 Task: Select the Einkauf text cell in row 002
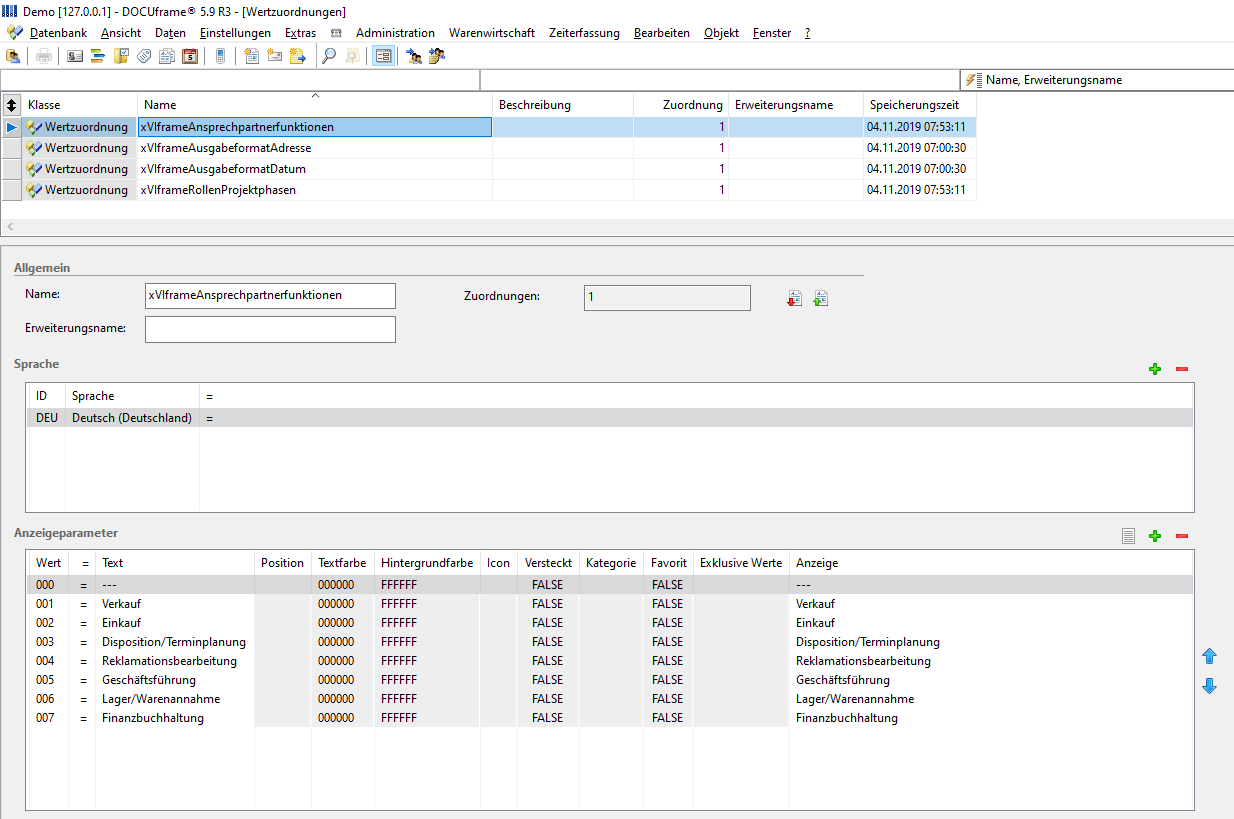coord(174,623)
